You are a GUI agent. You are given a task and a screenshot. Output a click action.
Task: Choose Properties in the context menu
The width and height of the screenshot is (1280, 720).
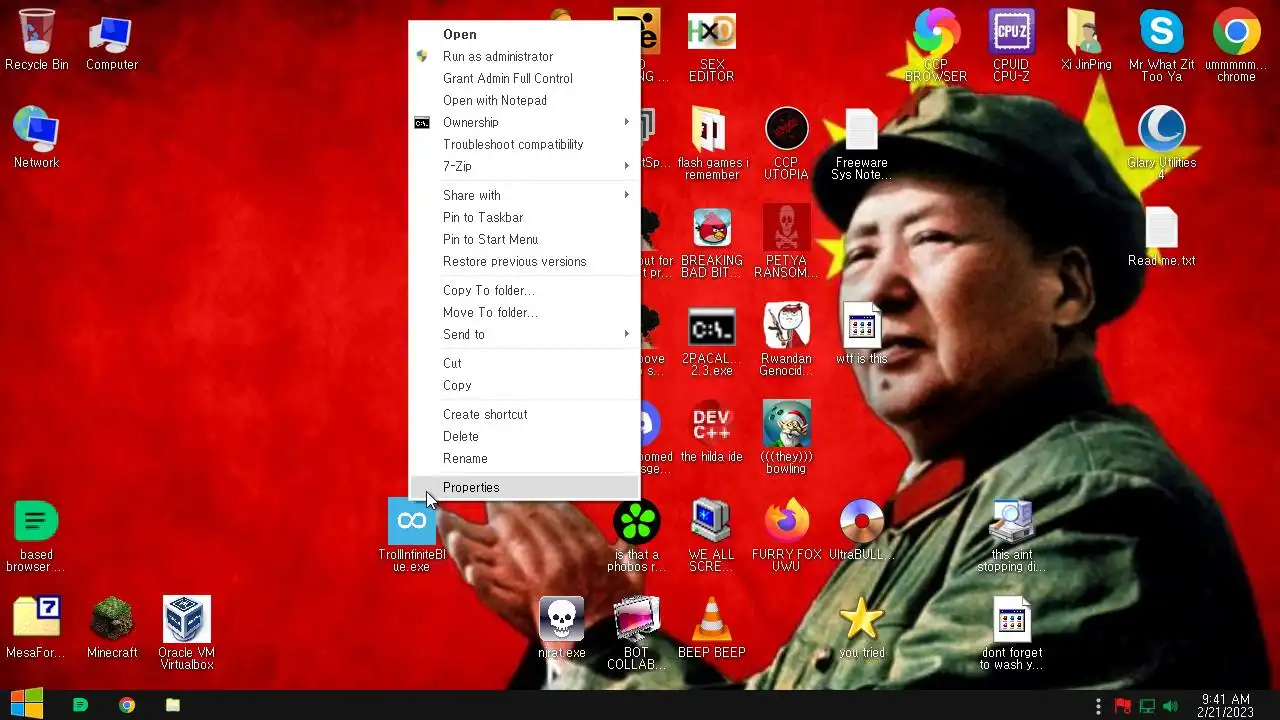524,487
